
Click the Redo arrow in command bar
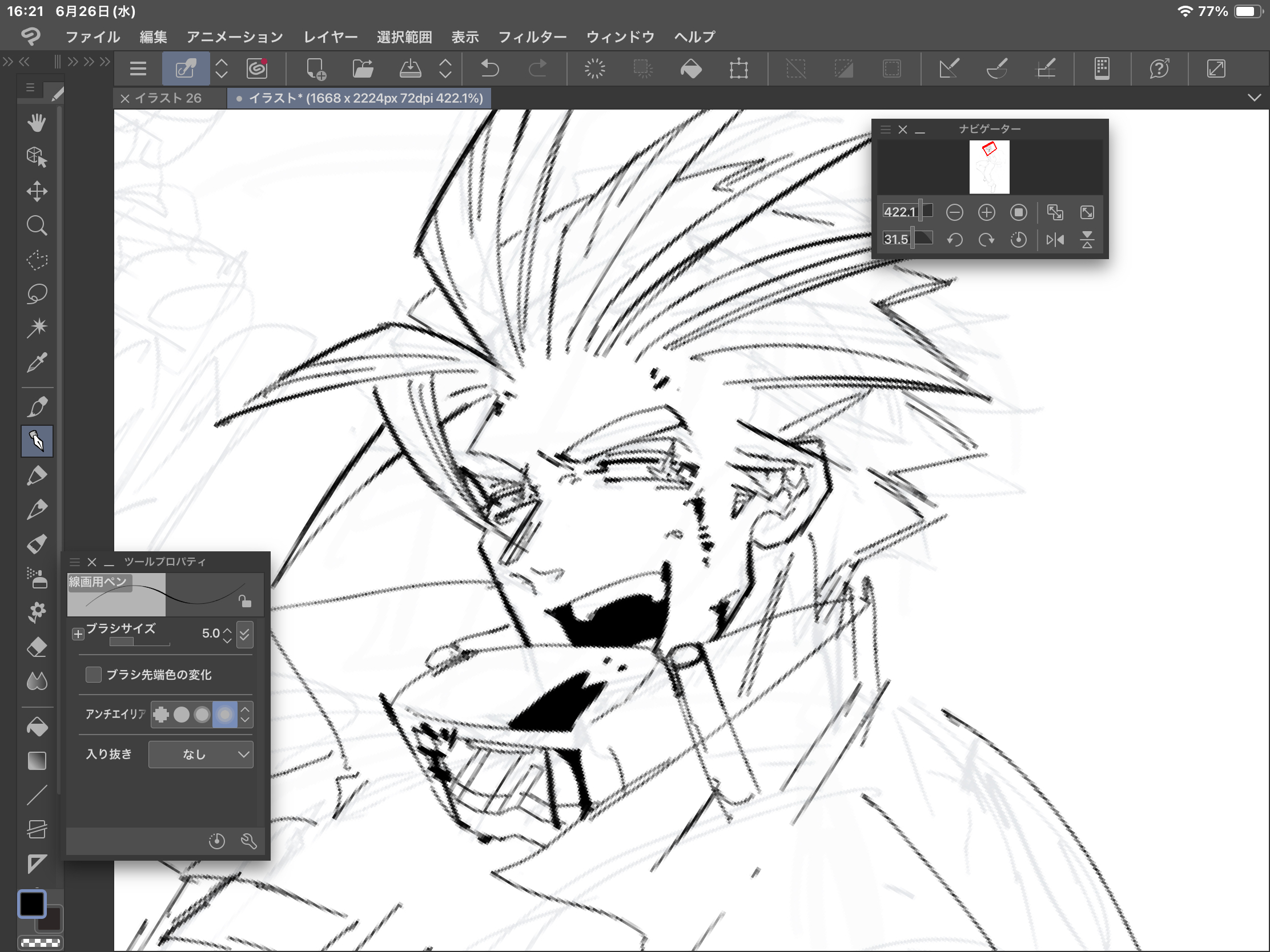point(537,69)
